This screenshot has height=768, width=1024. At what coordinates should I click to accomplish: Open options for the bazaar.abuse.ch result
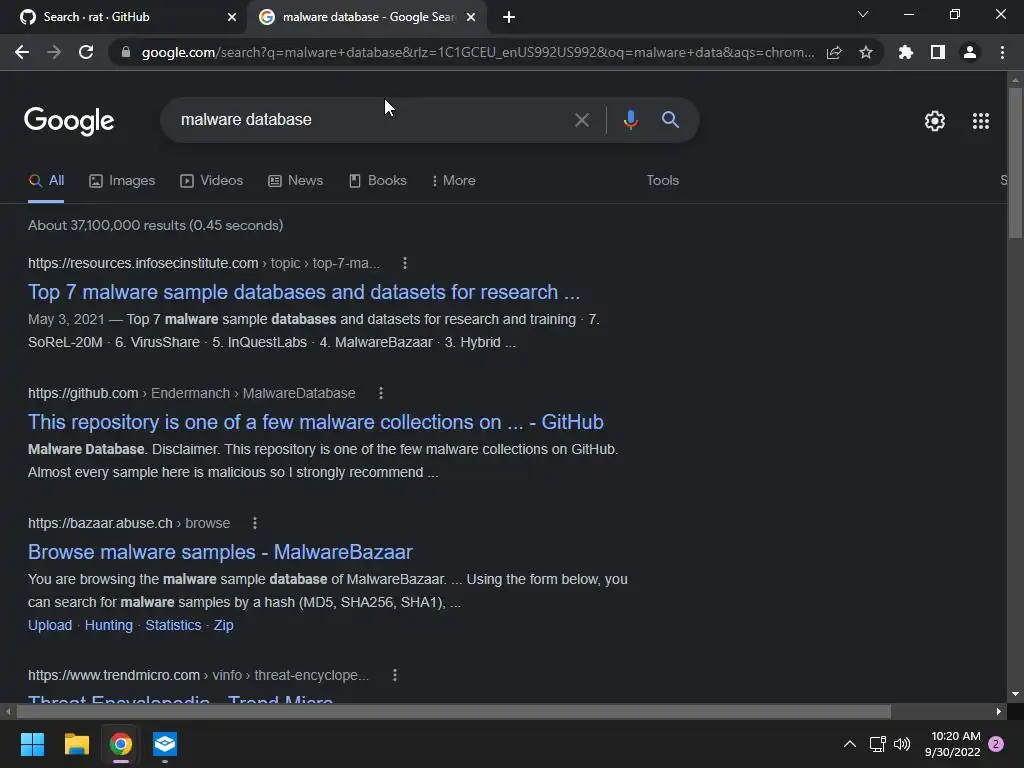pos(255,523)
